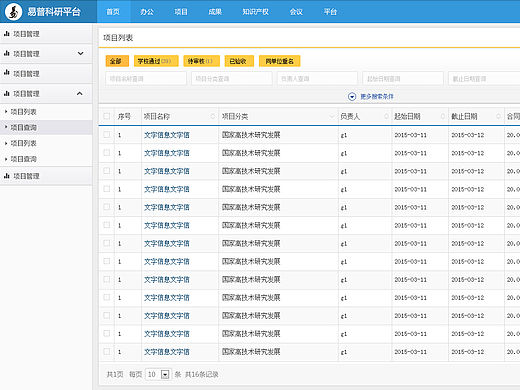Focus the 负责人查询 search field
This screenshot has width=520, height=390.
[317, 79]
